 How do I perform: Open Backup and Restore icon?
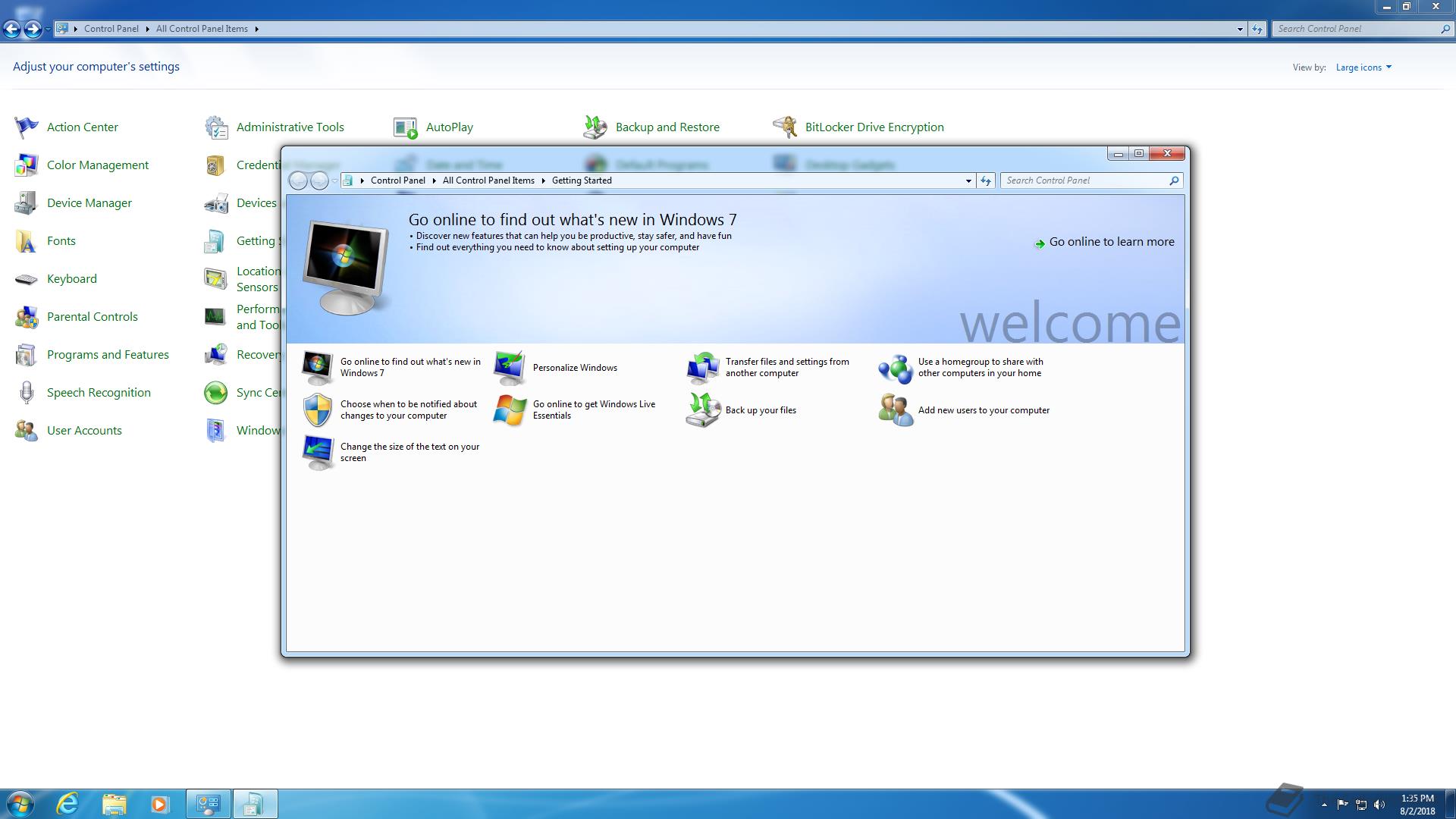coord(595,127)
